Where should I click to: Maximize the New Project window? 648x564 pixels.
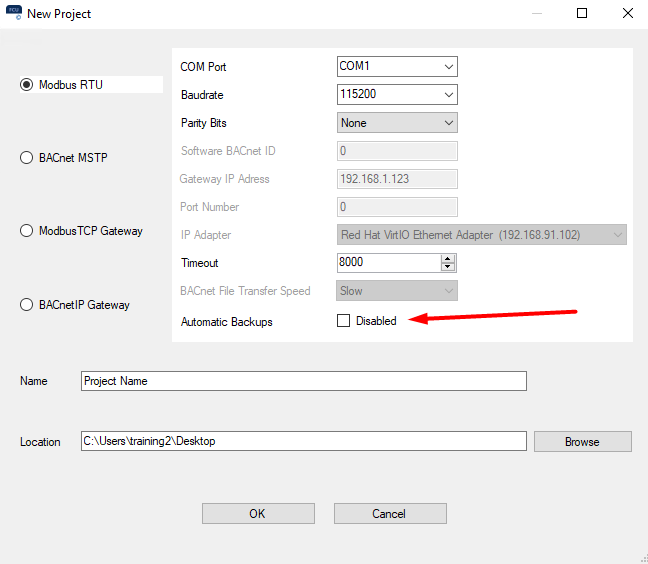[x=582, y=14]
